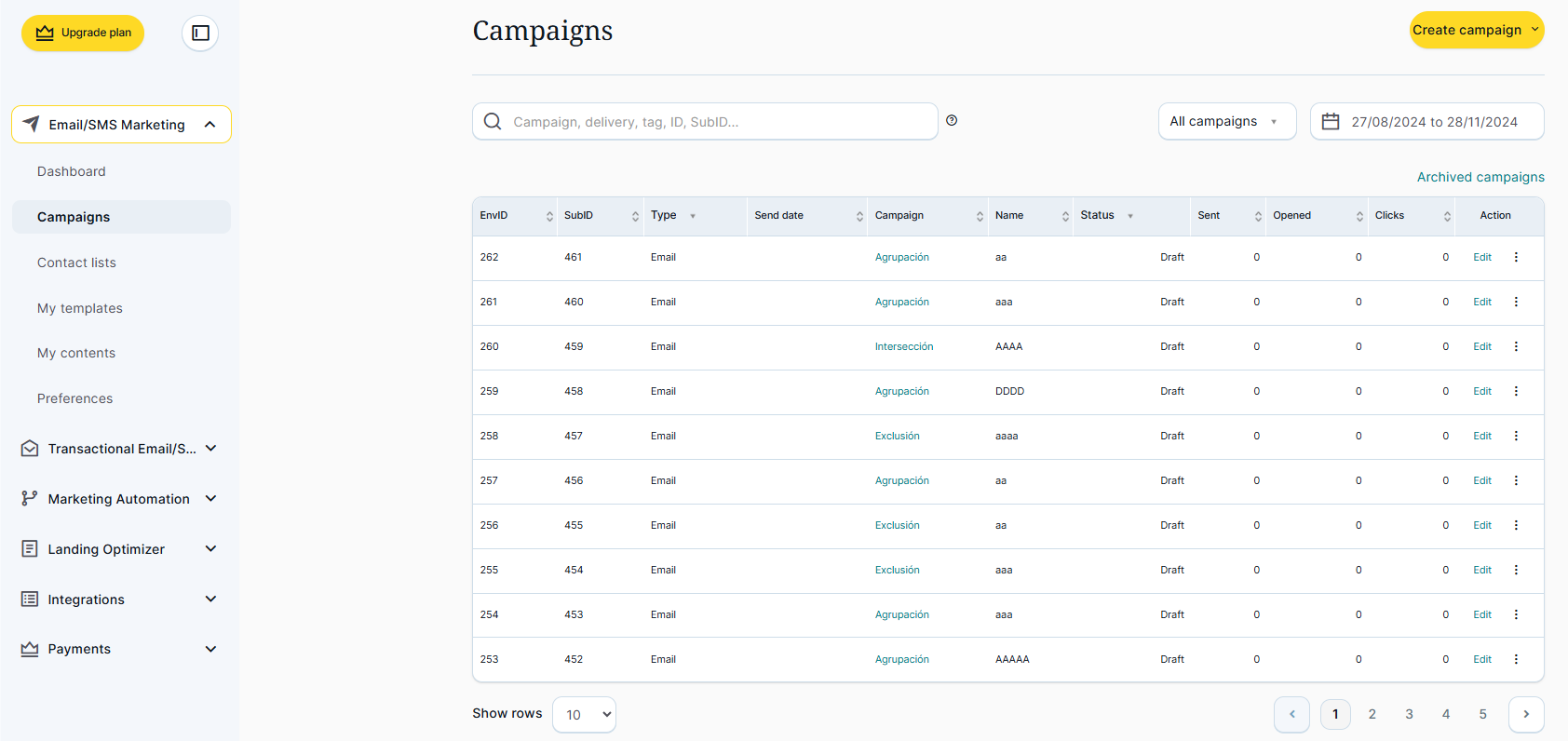Click the sidebar collapse panel icon
The image size is (1568, 741).
[200, 34]
